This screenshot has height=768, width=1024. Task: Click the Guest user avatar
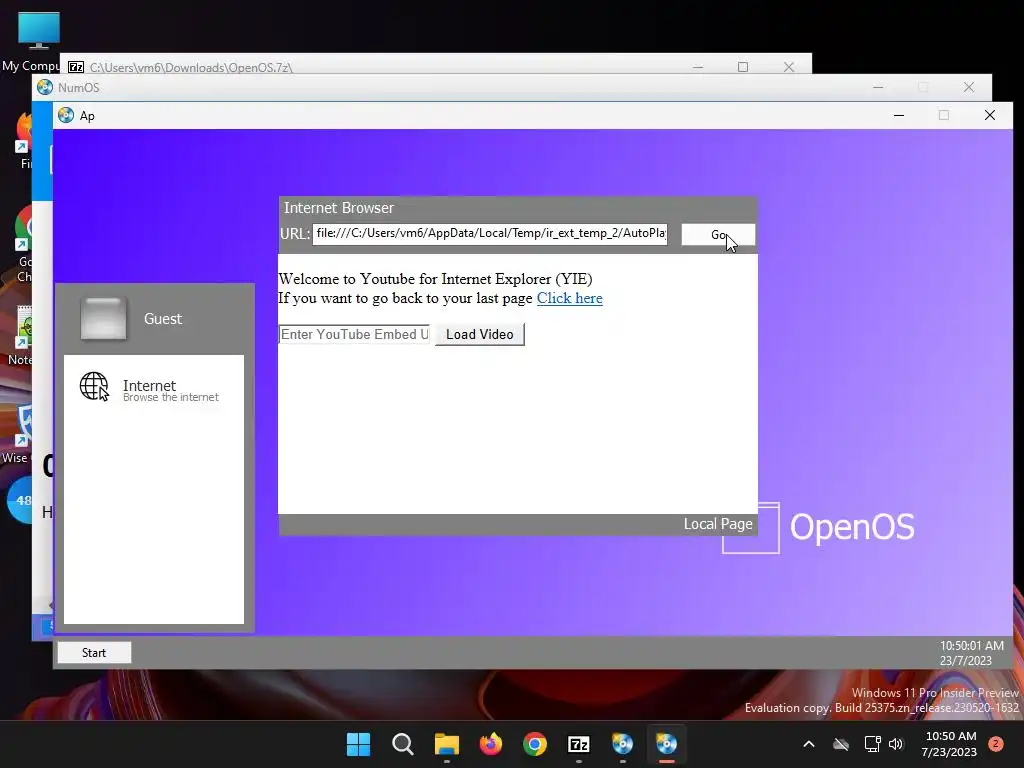pos(103,319)
